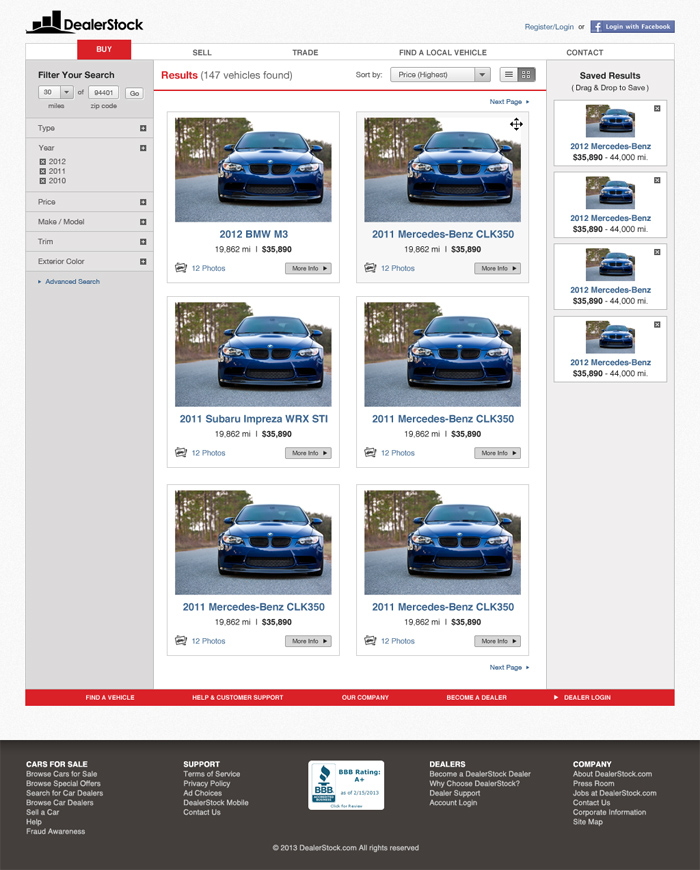The image size is (700, 870).
Task: Open photos icon for 2011 Subaru Impreza WRX STI
Action: [x=181, y=453]
